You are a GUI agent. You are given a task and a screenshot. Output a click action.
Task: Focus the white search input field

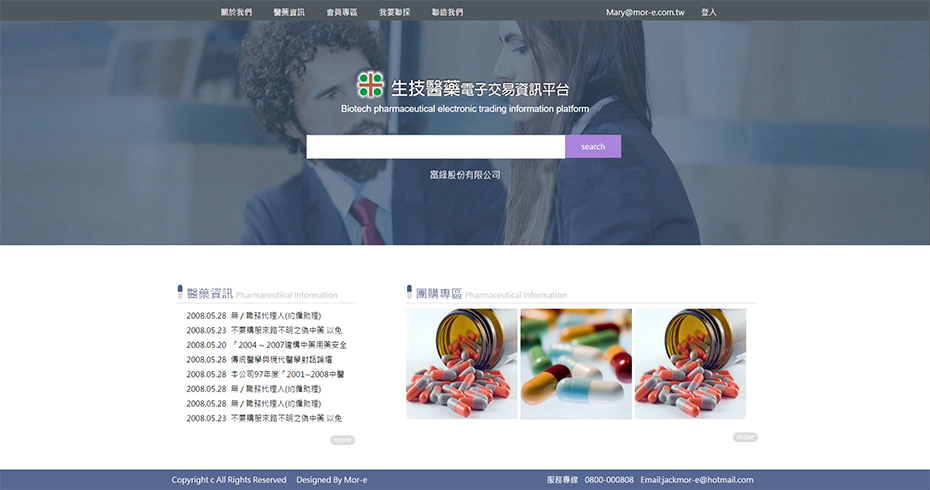click(435, 147)
